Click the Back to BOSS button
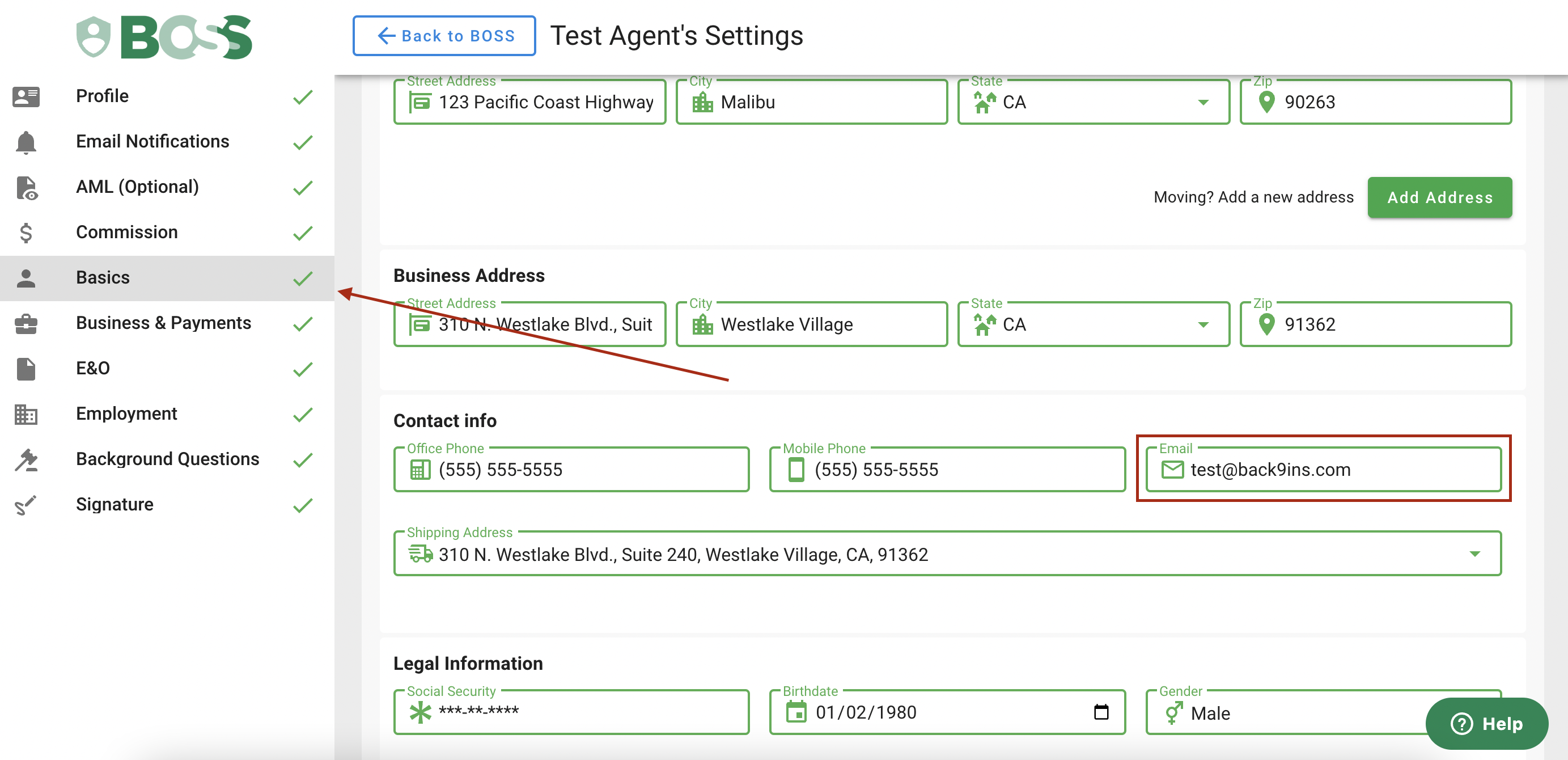The image size is (1568, 760). (444, 36)
